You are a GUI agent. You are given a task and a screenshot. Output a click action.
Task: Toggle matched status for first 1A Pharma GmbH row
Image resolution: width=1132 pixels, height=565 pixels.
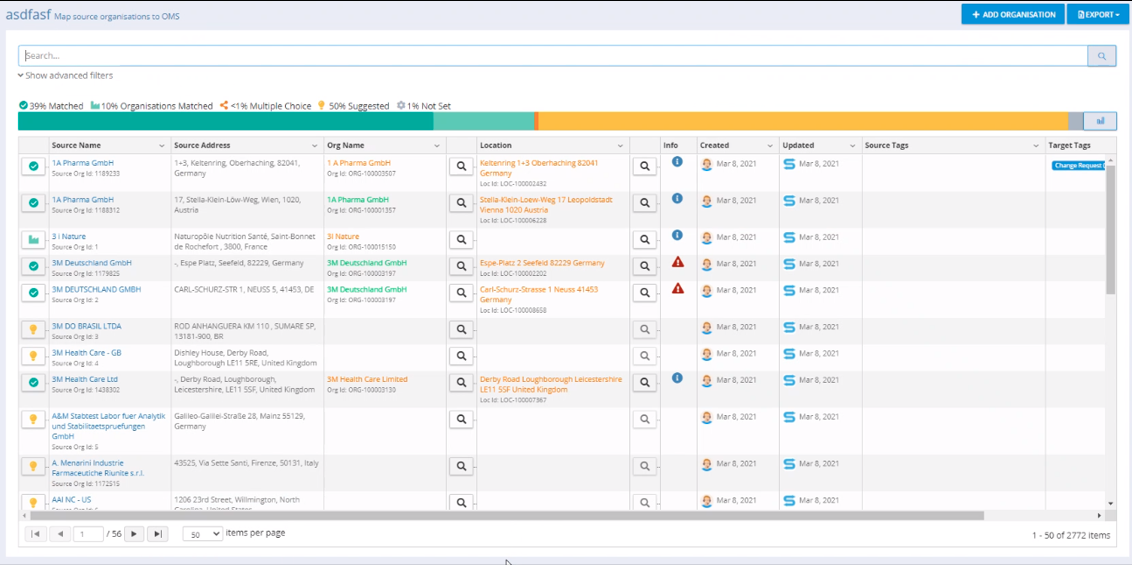[33, 166]
